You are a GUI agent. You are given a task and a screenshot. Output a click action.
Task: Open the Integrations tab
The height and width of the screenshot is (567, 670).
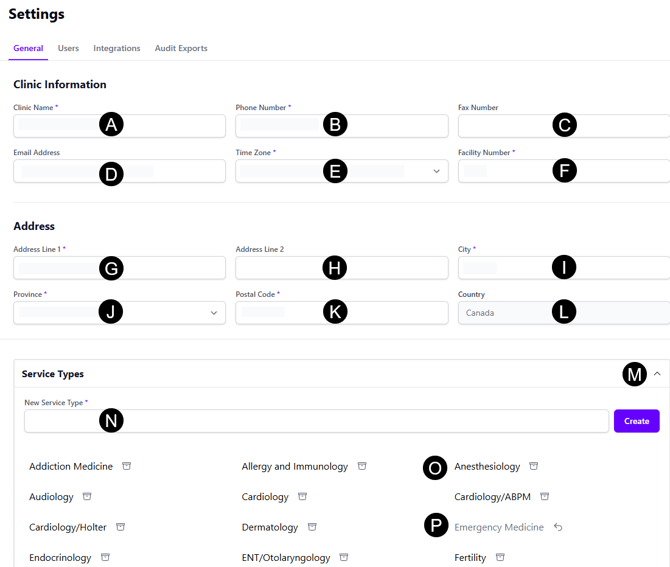tap(117, 48)
